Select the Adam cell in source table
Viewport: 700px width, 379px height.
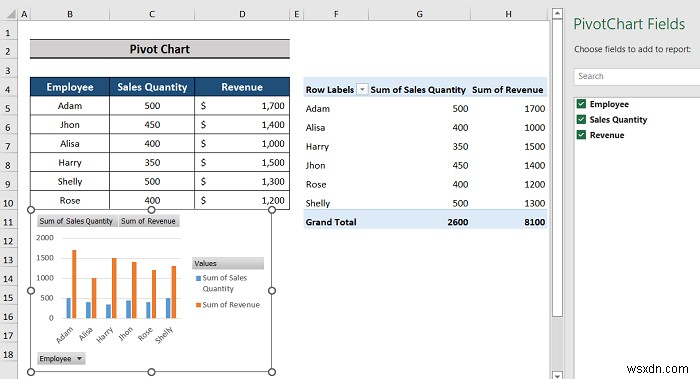[70, 106]
